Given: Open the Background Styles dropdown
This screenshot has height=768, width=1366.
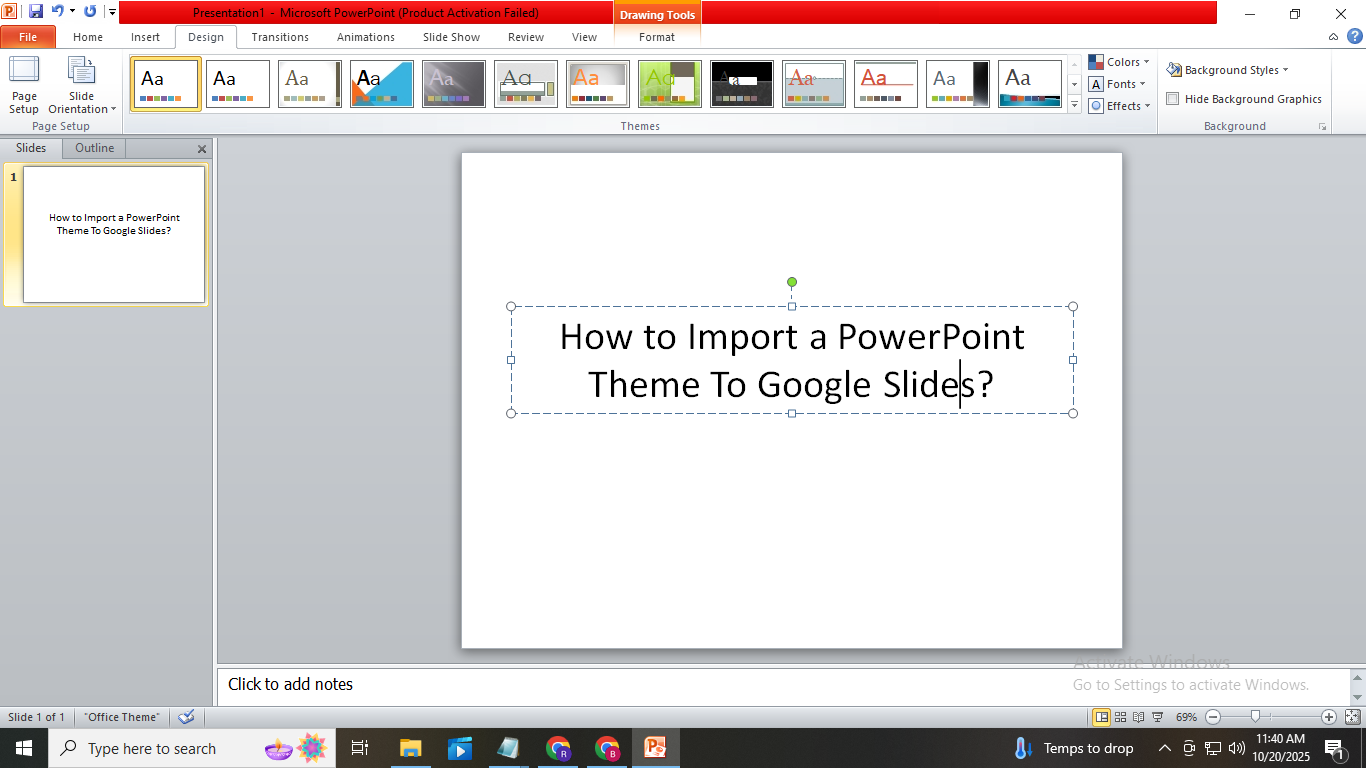Looking at the screenshot, I should click(x=1228, y=70).
